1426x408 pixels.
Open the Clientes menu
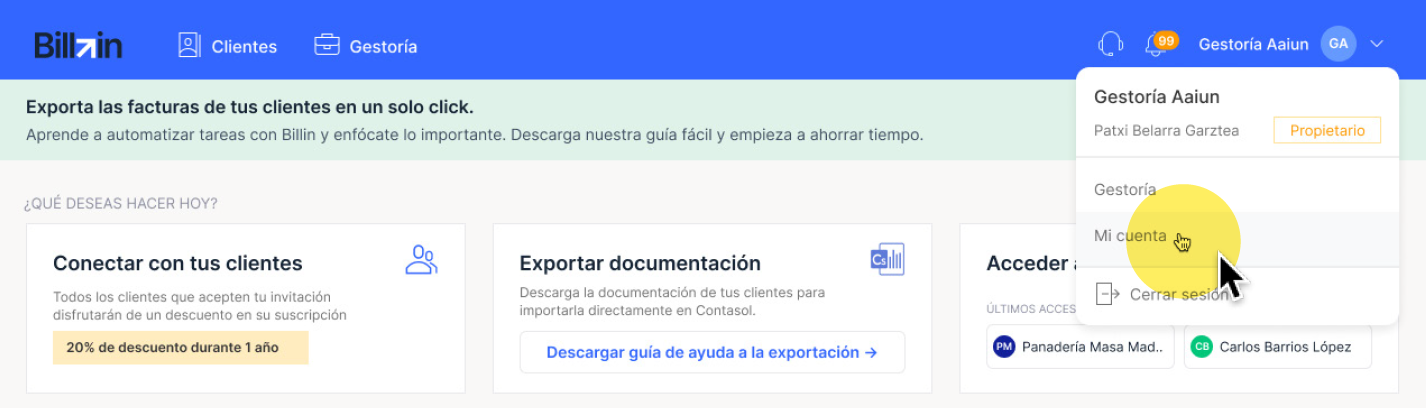coord(228,46)
